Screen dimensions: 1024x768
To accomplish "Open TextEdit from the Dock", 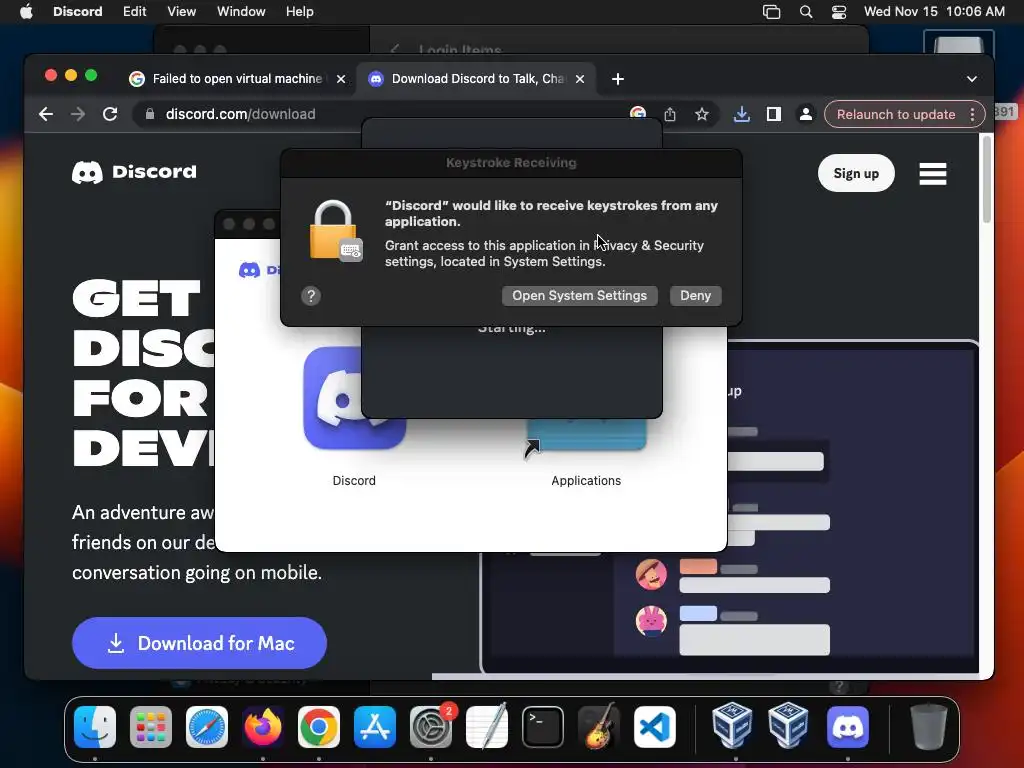I will (487, 727).
